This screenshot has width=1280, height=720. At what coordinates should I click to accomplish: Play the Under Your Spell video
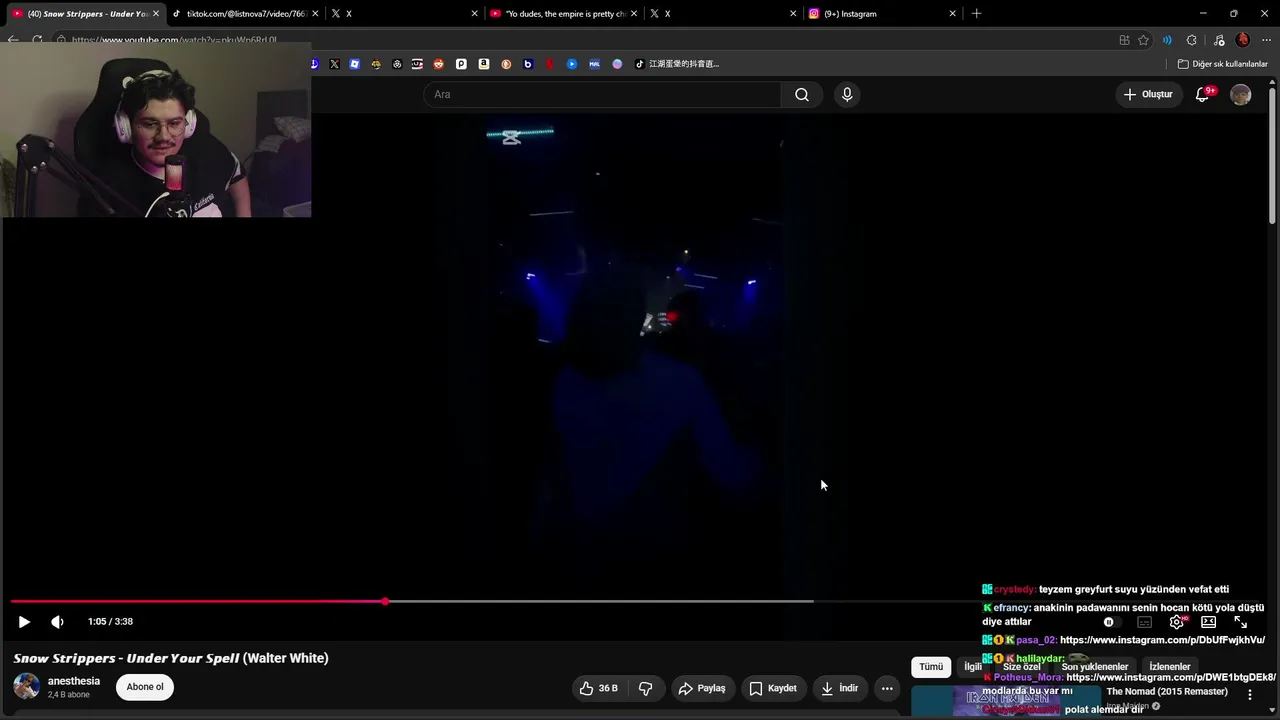tap(24, 622)
